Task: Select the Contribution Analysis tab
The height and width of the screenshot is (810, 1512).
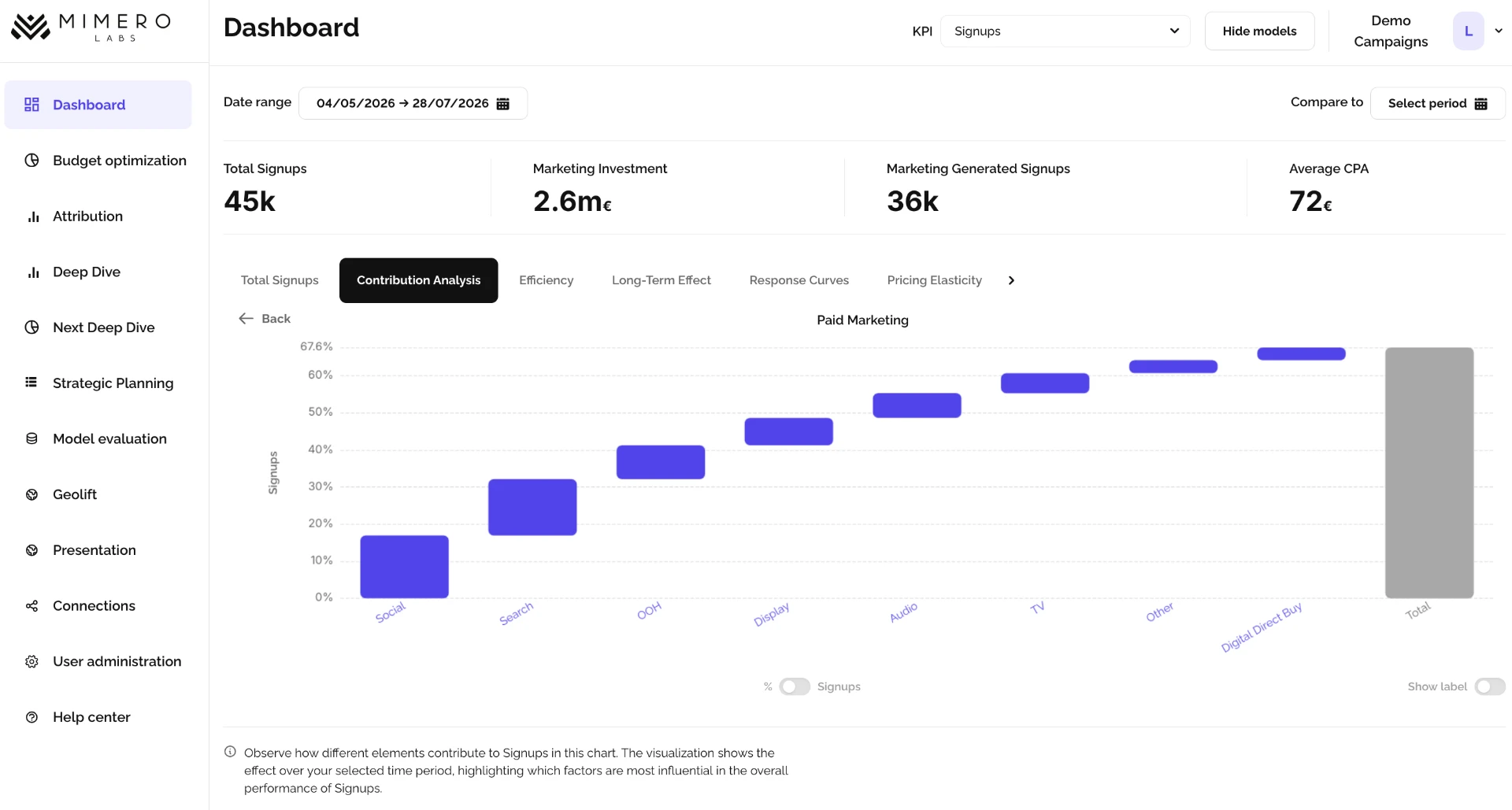Action: tap(418, 280)
